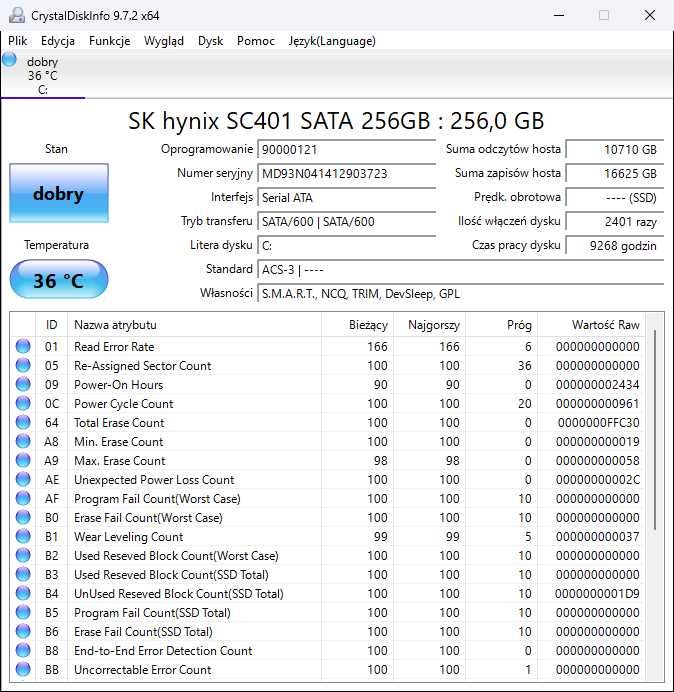Click orb of Uncorrectable Error Count
The width and height of the screenshot is (674, 692).
click(23, 669)
